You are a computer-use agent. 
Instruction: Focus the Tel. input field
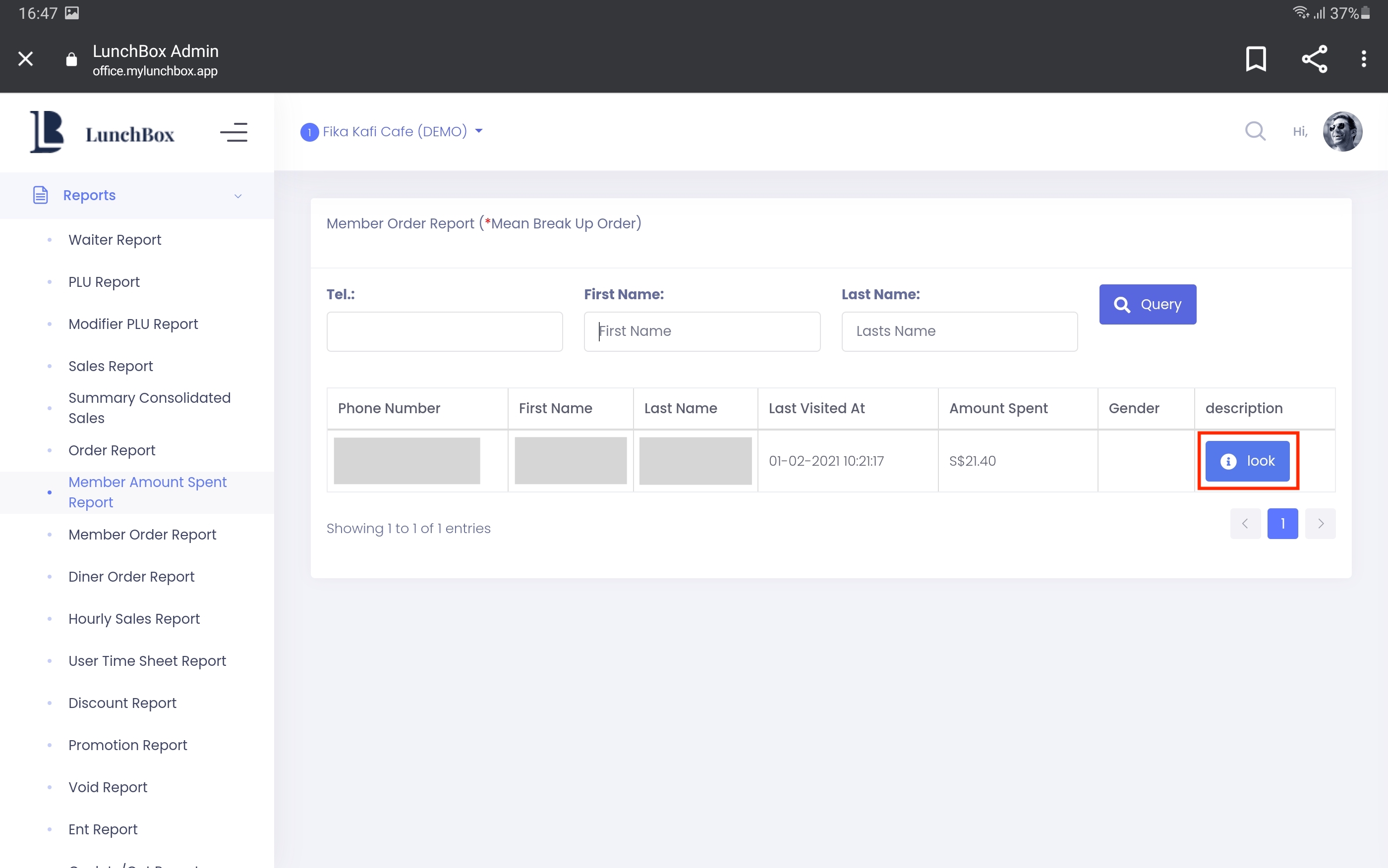coord(445,331)
